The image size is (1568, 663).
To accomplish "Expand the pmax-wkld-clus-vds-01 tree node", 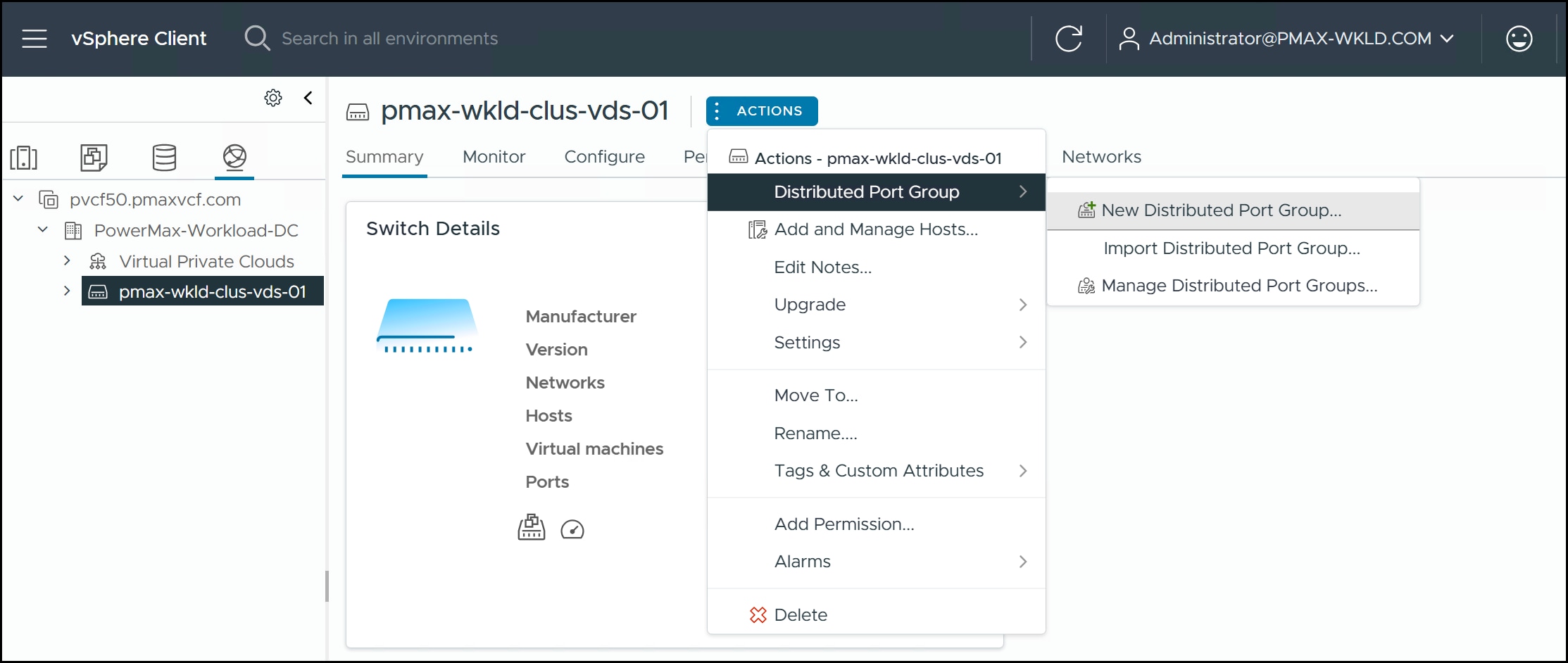I will (x=67, y=291).
